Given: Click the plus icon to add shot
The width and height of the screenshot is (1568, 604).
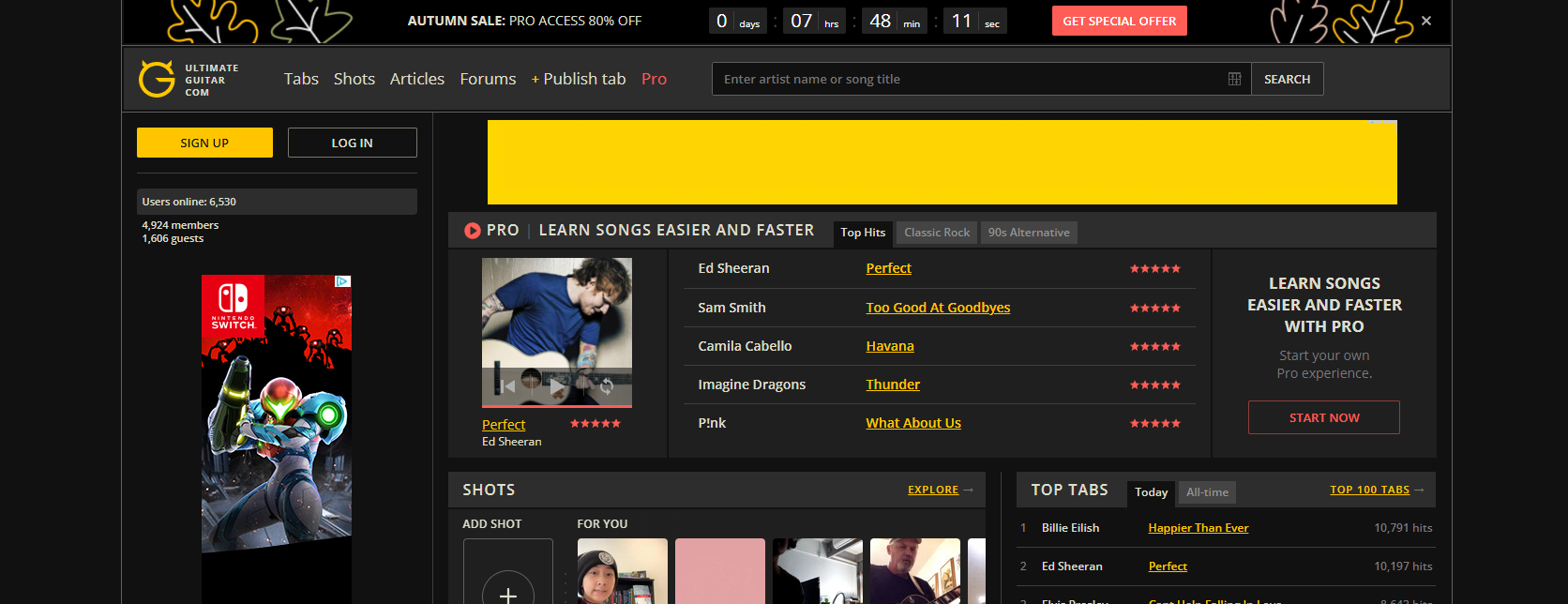Looking at the screenshot, I should pos(508,596).
